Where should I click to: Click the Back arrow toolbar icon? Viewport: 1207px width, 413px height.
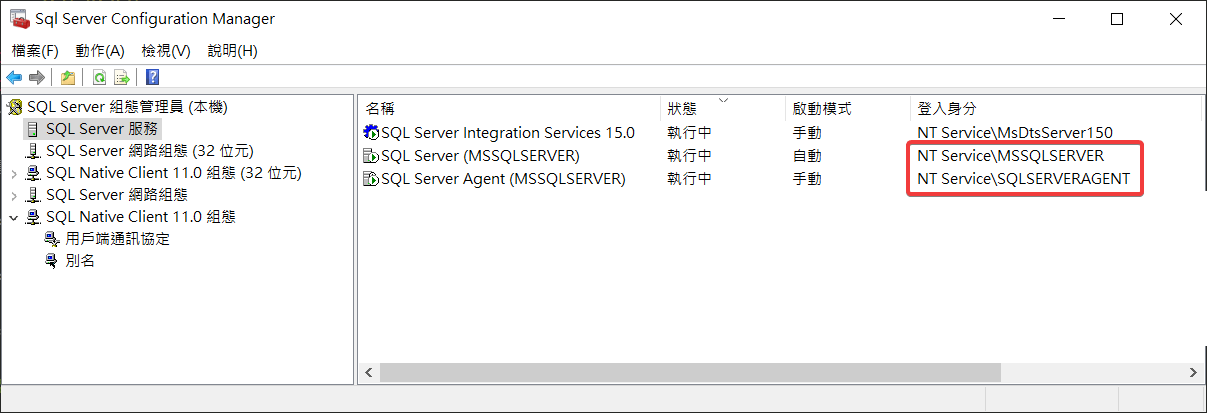14,77
